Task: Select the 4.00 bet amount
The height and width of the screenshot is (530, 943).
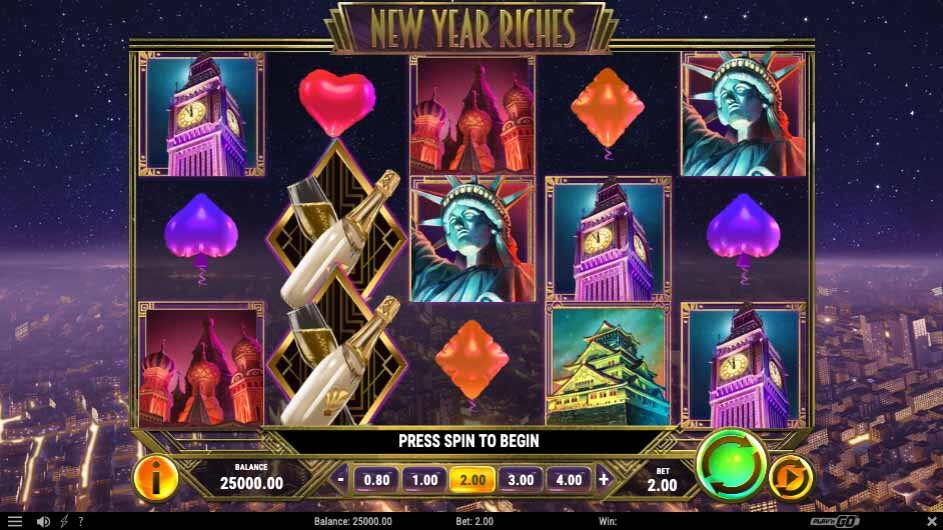Action: pos(568,480)
